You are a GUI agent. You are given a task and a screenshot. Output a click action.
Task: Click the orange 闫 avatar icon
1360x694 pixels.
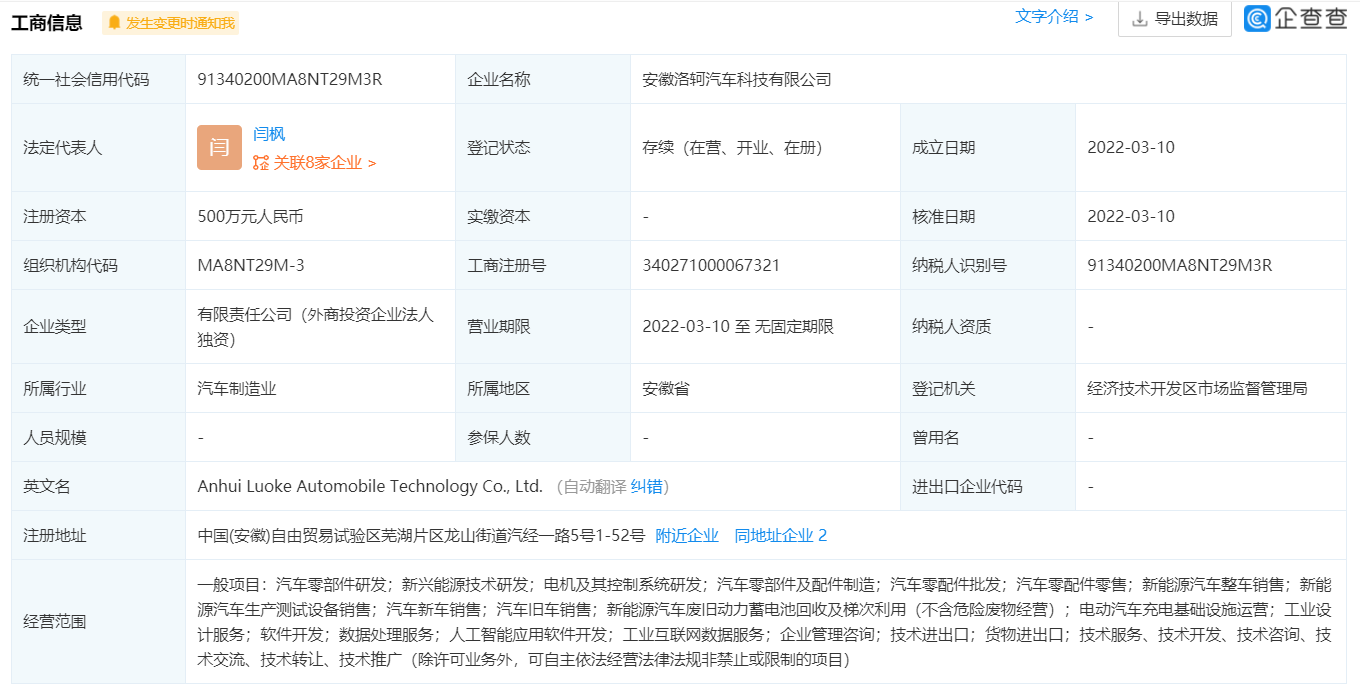[219, 147]
